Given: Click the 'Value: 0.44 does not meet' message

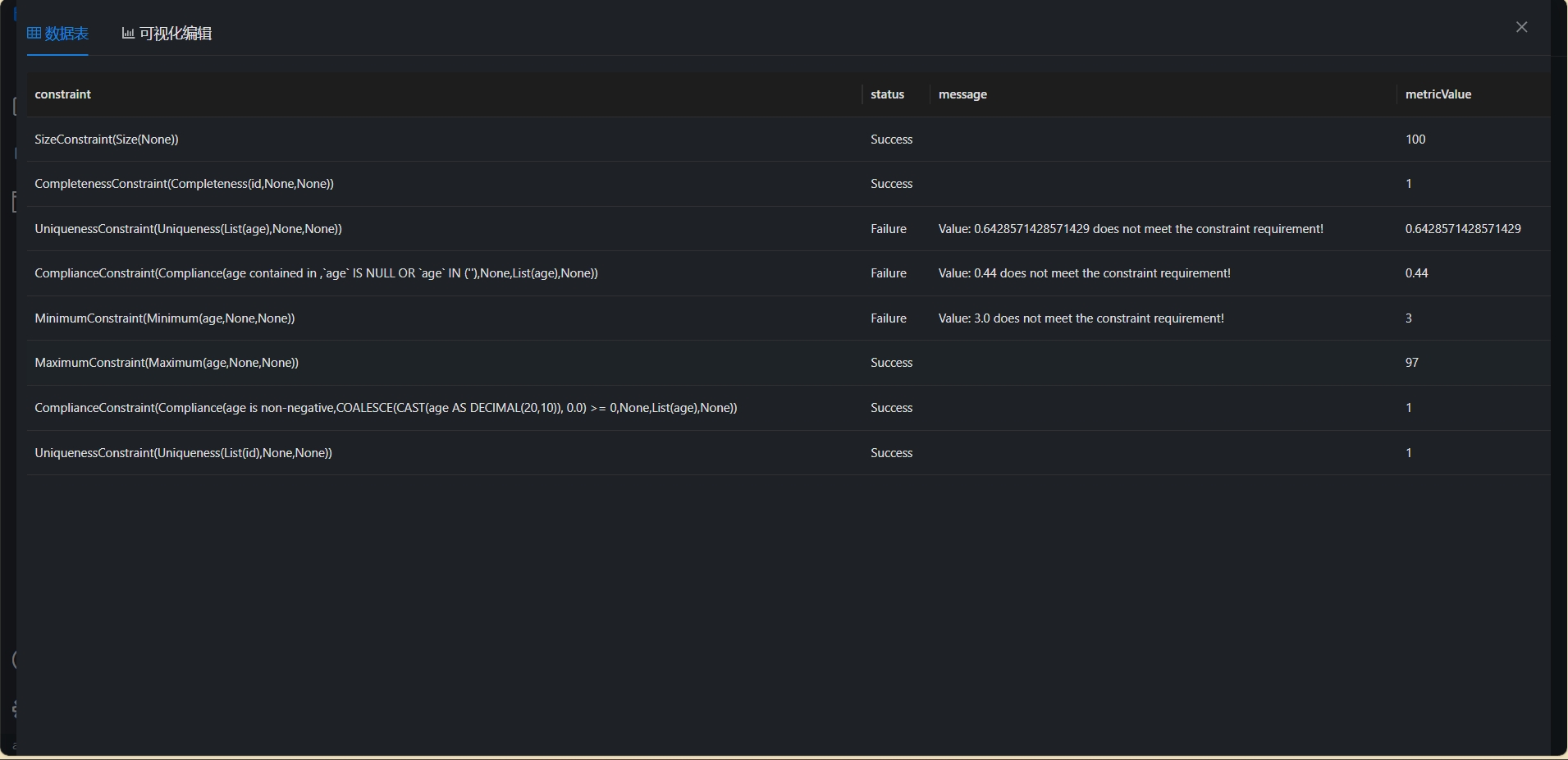Looking at the screenshot, I should point(1084,273).
